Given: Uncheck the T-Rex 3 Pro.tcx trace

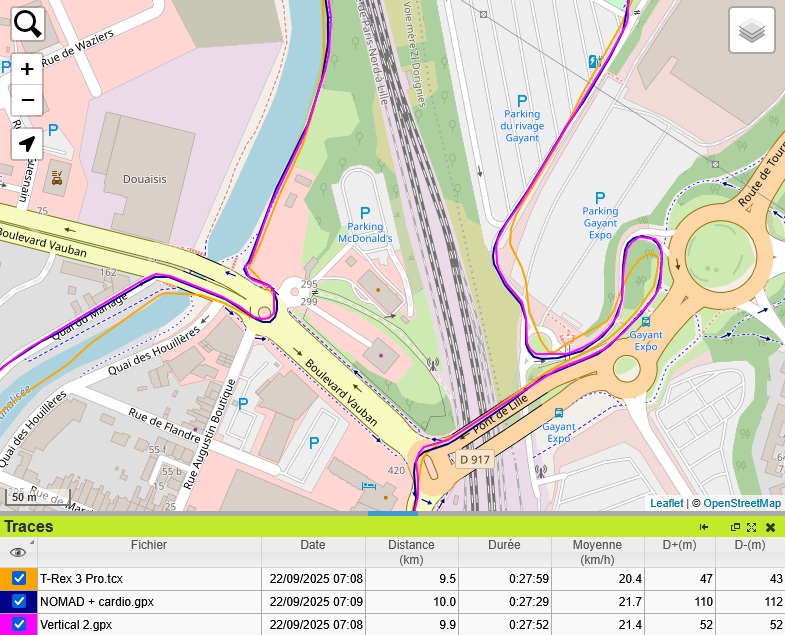Looking at the screenshot, I should click(19, 579).
